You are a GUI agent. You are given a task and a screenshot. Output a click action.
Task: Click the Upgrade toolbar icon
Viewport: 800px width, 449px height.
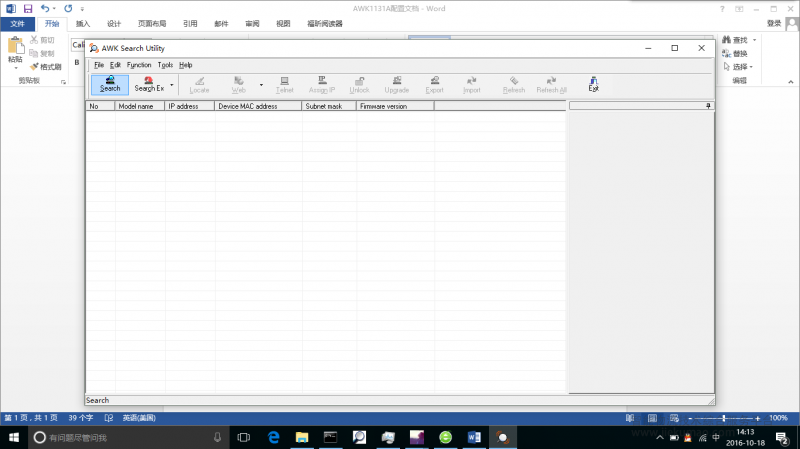coord(396,85)
